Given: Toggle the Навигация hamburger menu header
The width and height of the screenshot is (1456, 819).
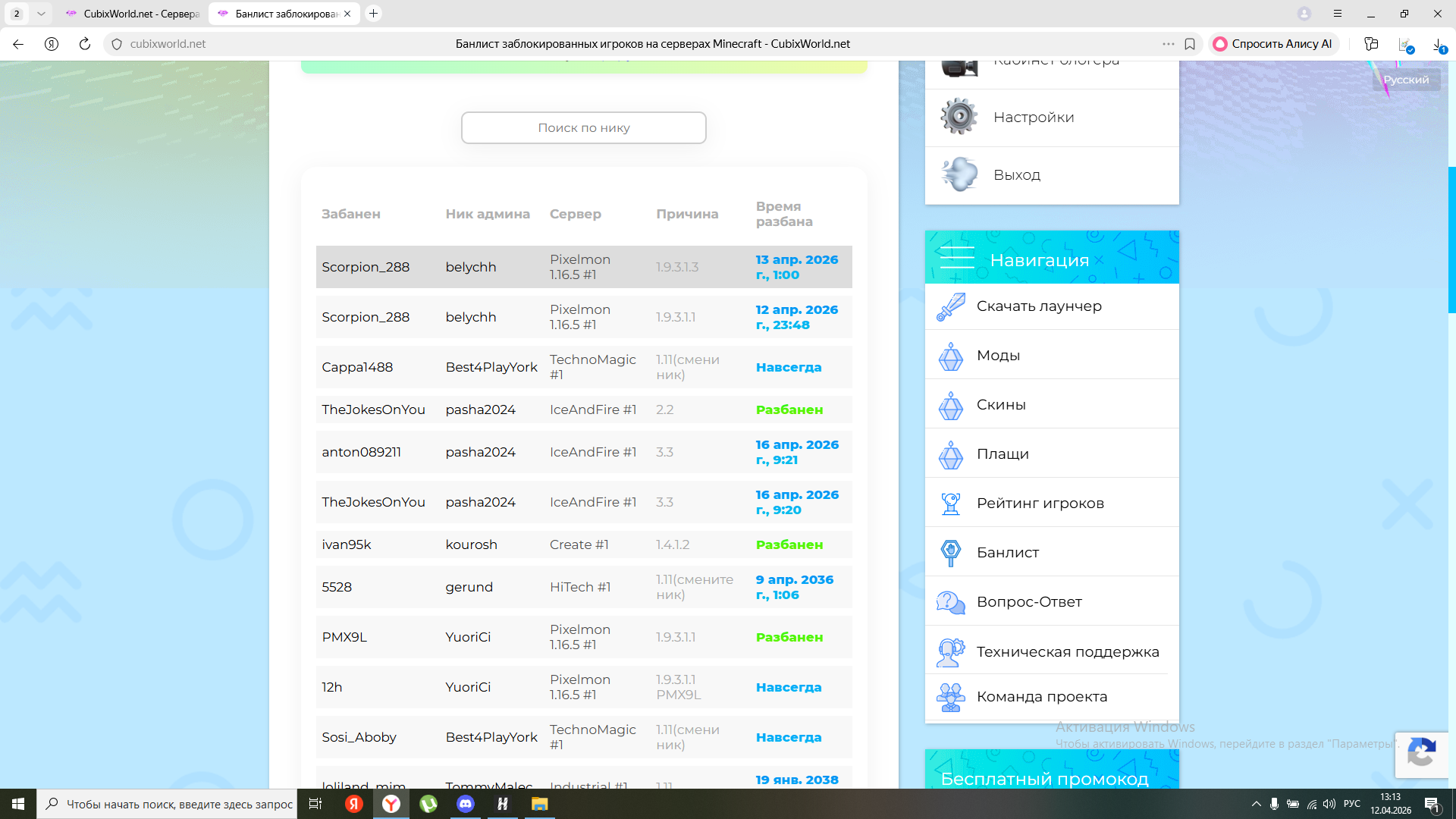Looking at the screenshot, I should coord(957,259).
